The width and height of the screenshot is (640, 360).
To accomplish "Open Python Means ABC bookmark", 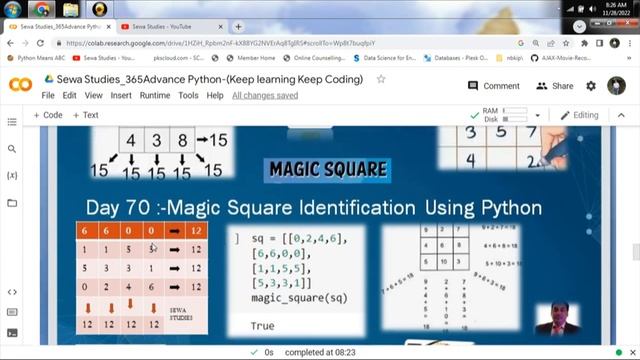I will [x=36, y=58].
